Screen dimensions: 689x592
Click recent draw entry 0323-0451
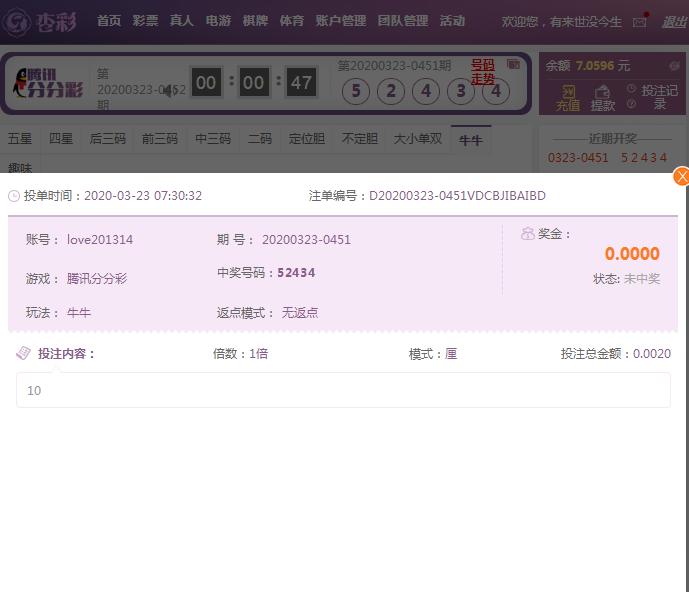click(578, 157)
